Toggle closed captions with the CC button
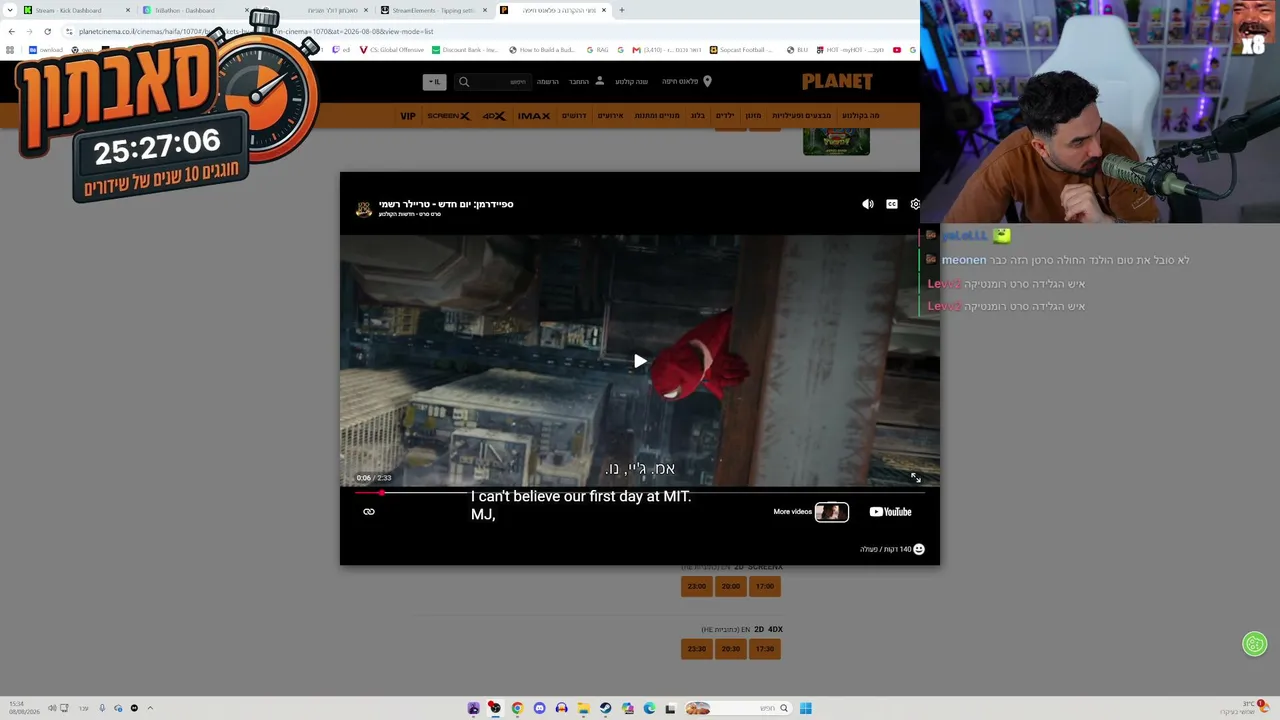 892,204
